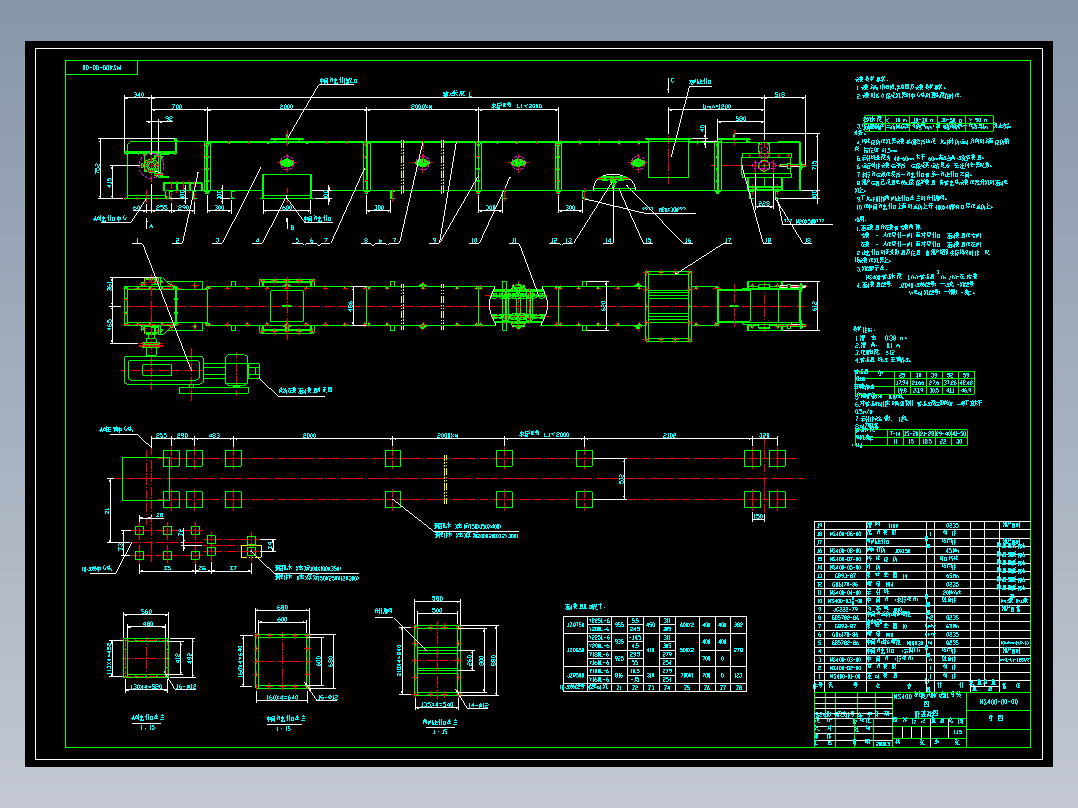This screenshot has height=808, width=1078.
Task: Click the drive sprocket circle in the head section
Action: tap(151, 165)
